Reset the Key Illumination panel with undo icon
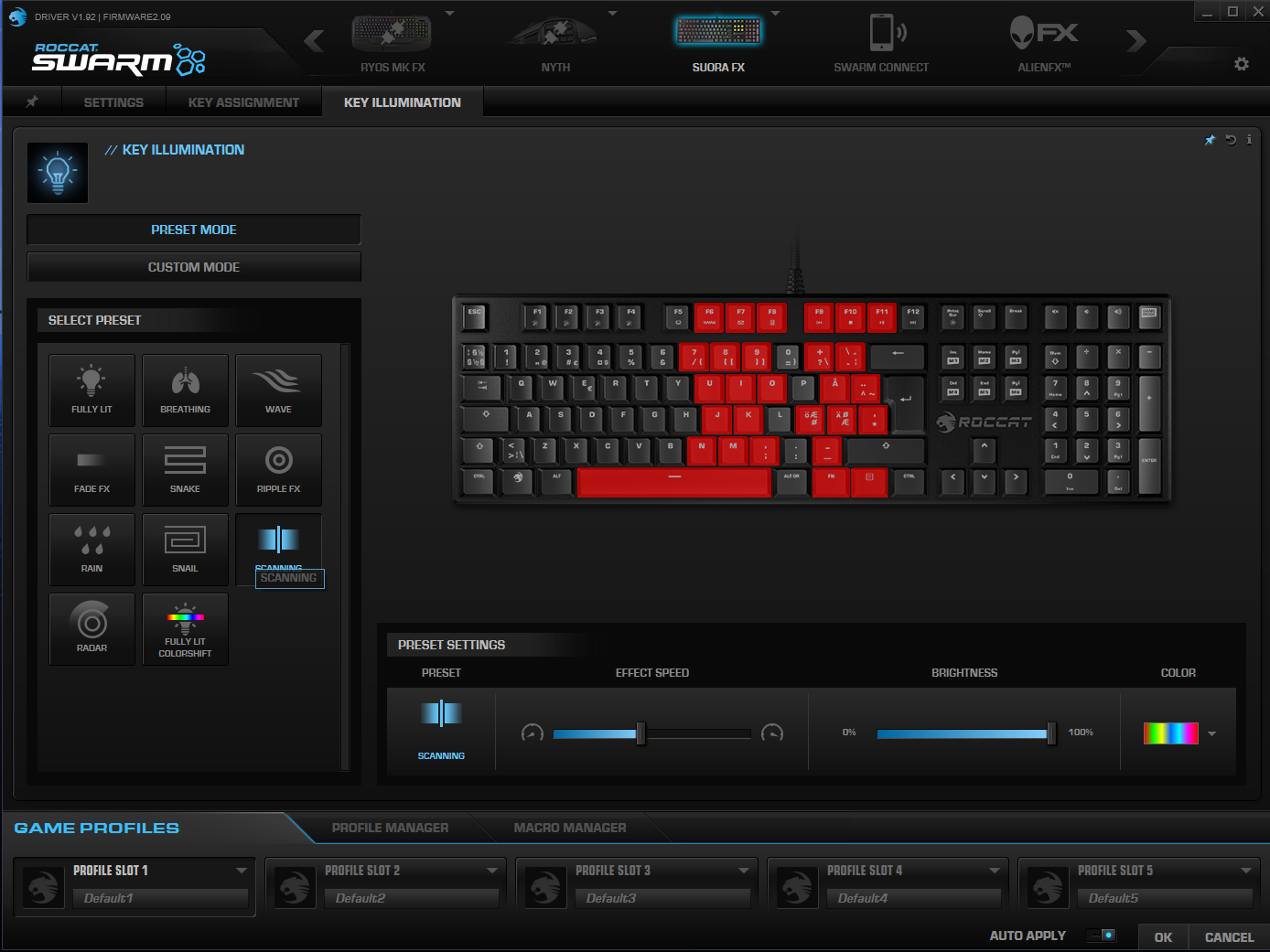Viewport: 1270px width, 952px height. pos(1231,140)
